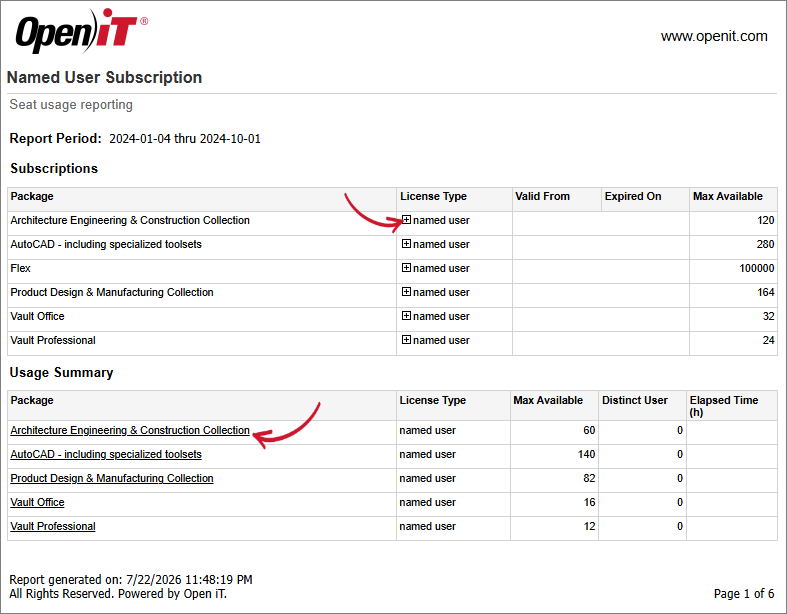Open the Vault Office usage link

pos(38,503)
